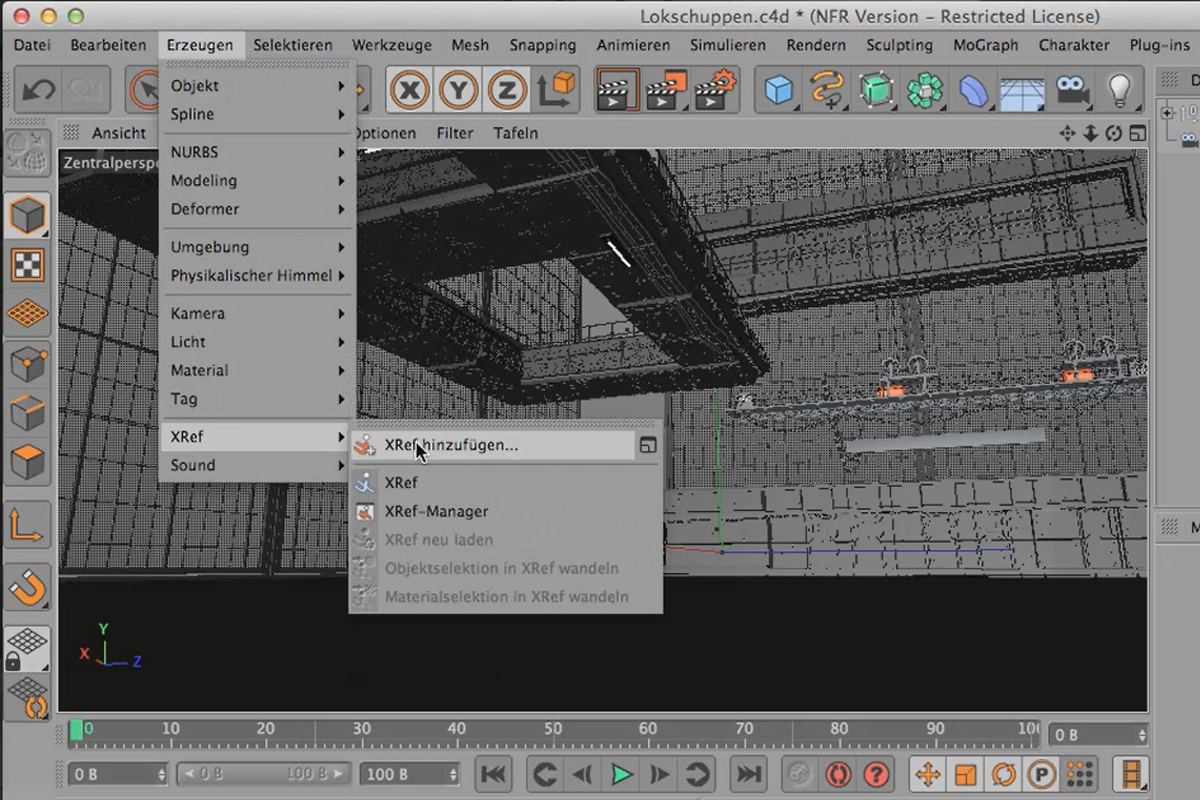1200x800 pixels.
Task: Enable the Snap magnet icon
Action: pos(27,588)
